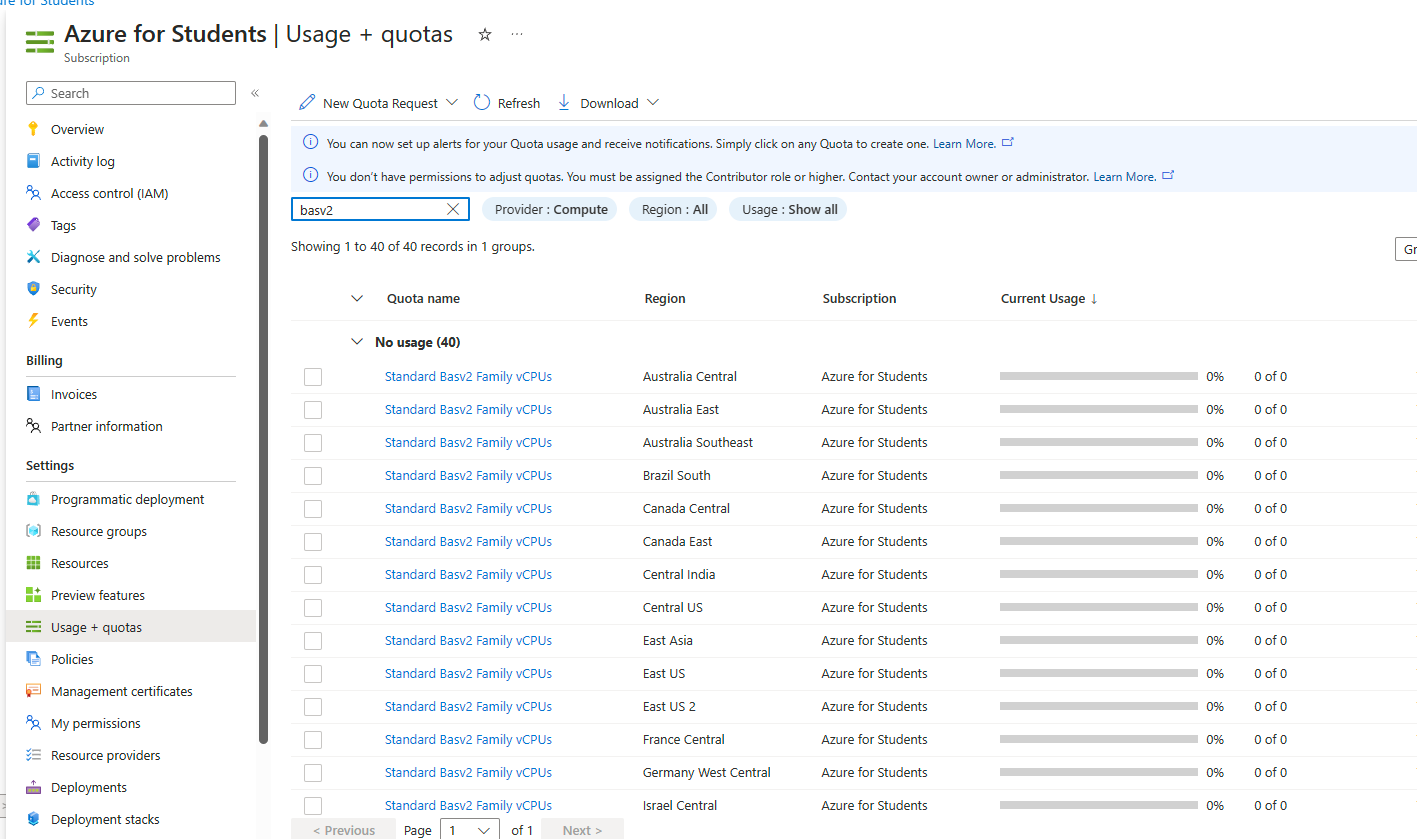Open the Overview page from the sidebar
The image size is (1417, 839).
(x=78, y=129)
